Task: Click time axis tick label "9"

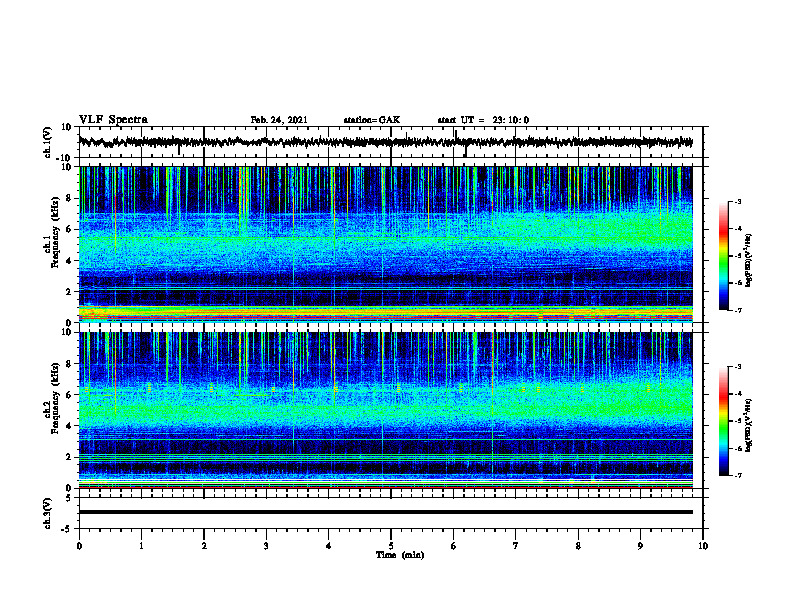Action: [640, 546]
